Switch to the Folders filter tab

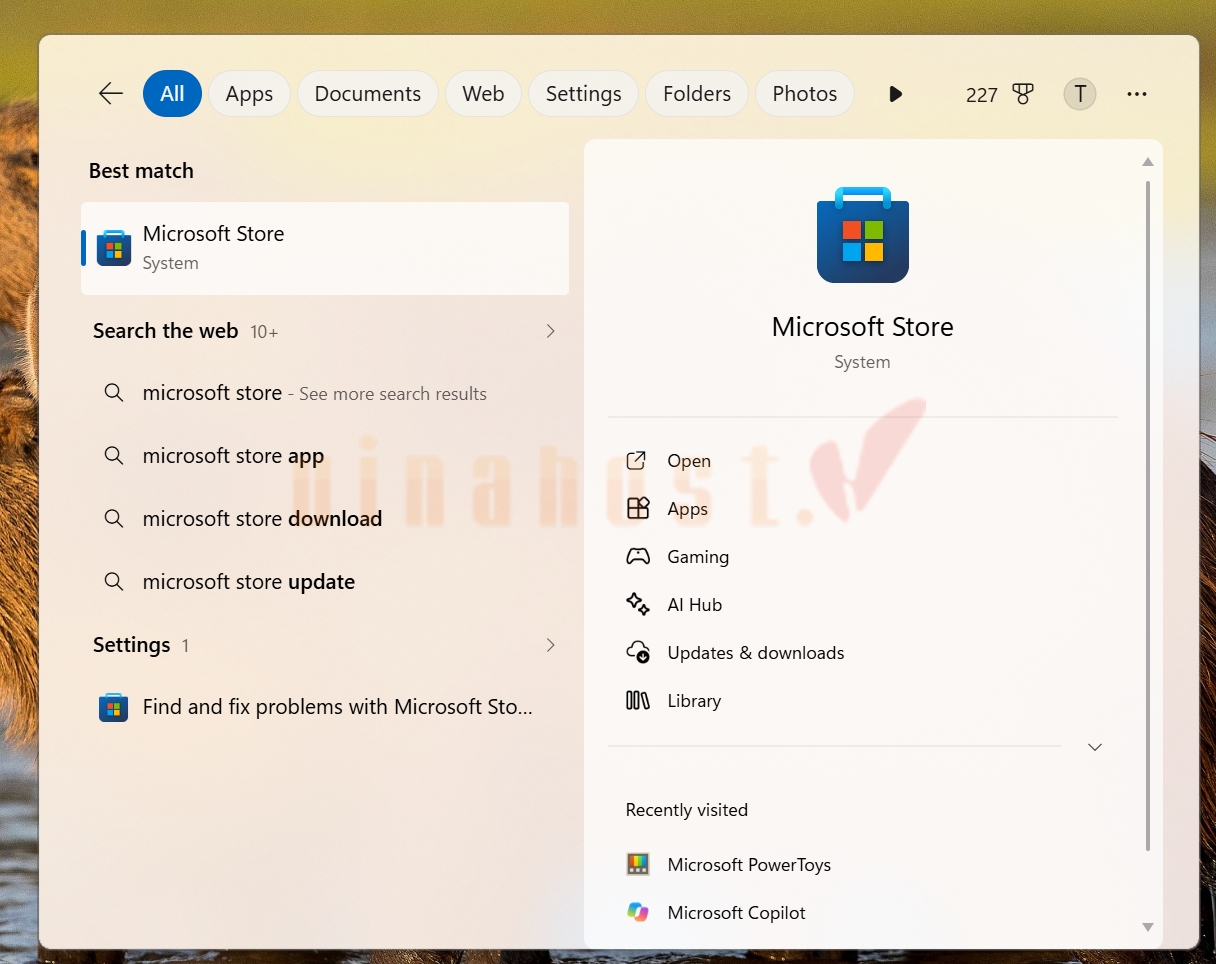click(x=697, y=94)
